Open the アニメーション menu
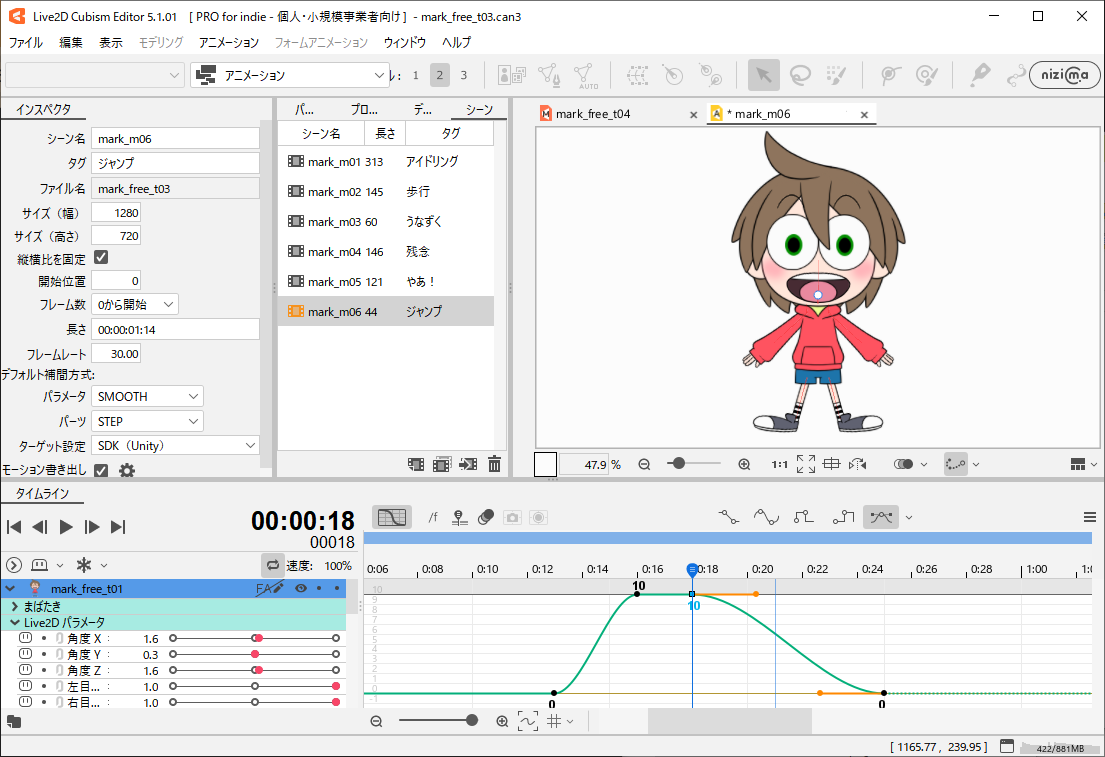Viewport: 1105px width, 757px height. [228, 43]
